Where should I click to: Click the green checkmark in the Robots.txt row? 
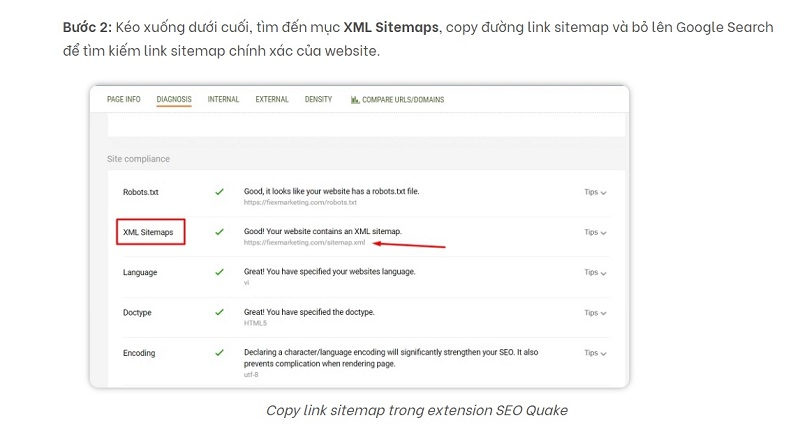[219, 192]
